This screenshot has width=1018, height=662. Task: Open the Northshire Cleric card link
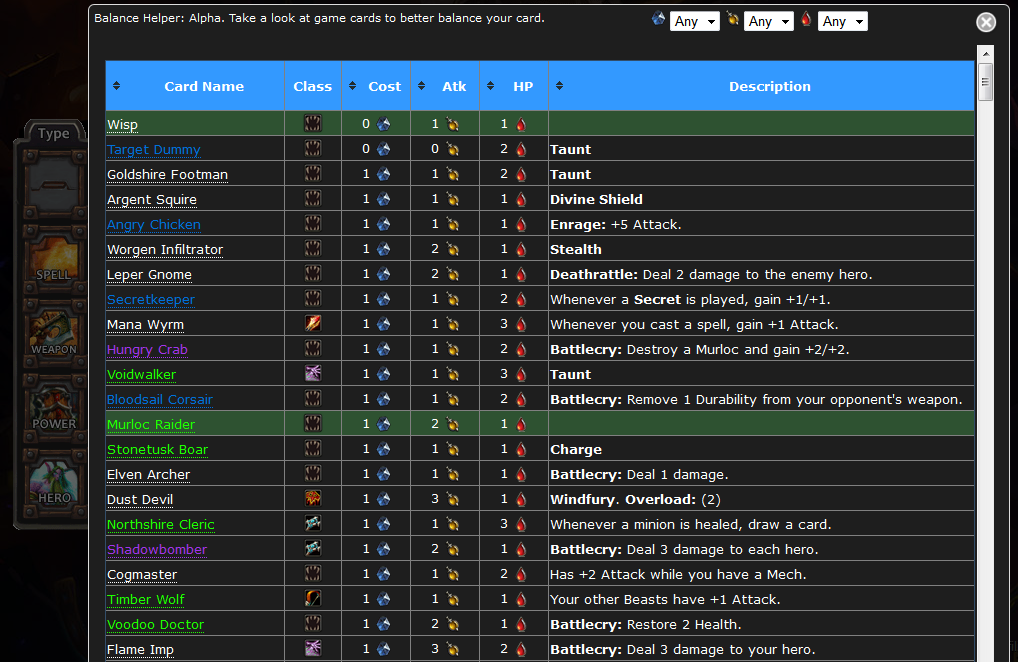[160, 524]
